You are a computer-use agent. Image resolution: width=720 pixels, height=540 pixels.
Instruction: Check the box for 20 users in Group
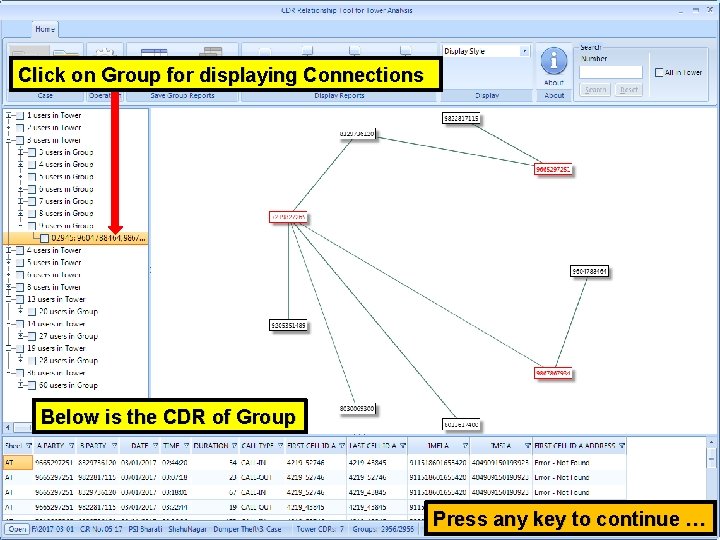tap(32, 312)
